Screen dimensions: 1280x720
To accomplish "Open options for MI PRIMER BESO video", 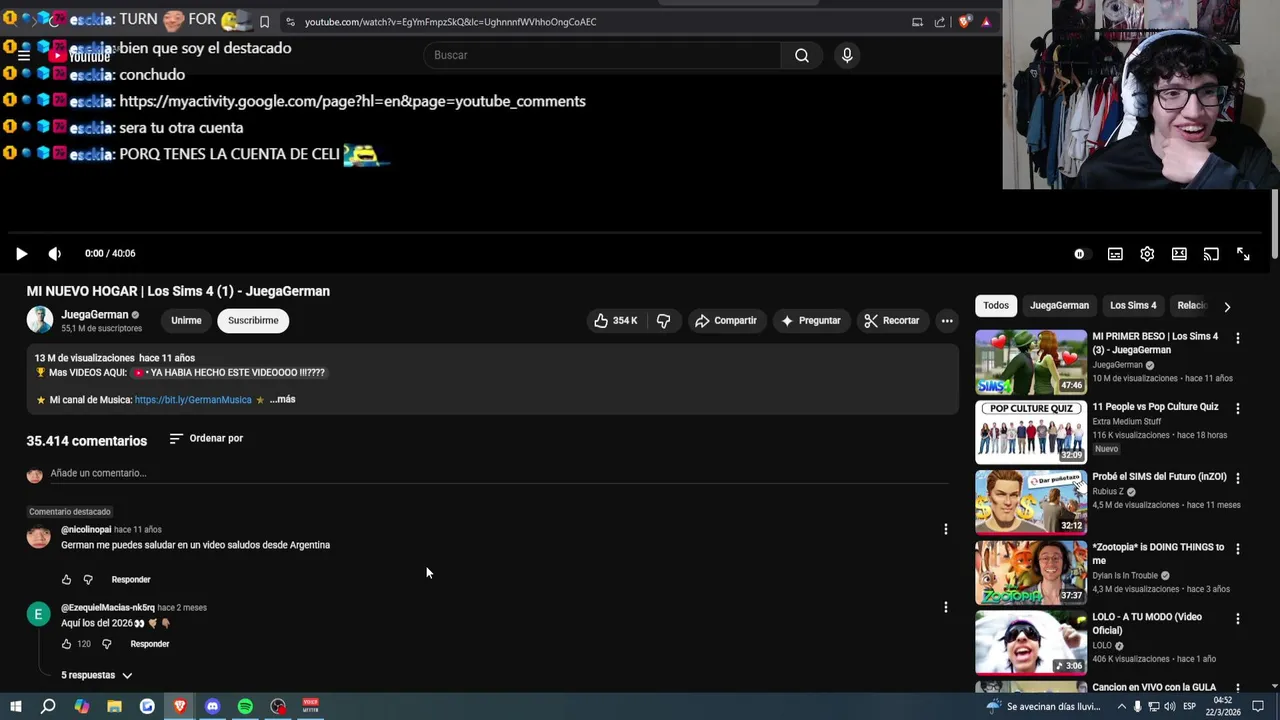I will (x=1238, y=339).
